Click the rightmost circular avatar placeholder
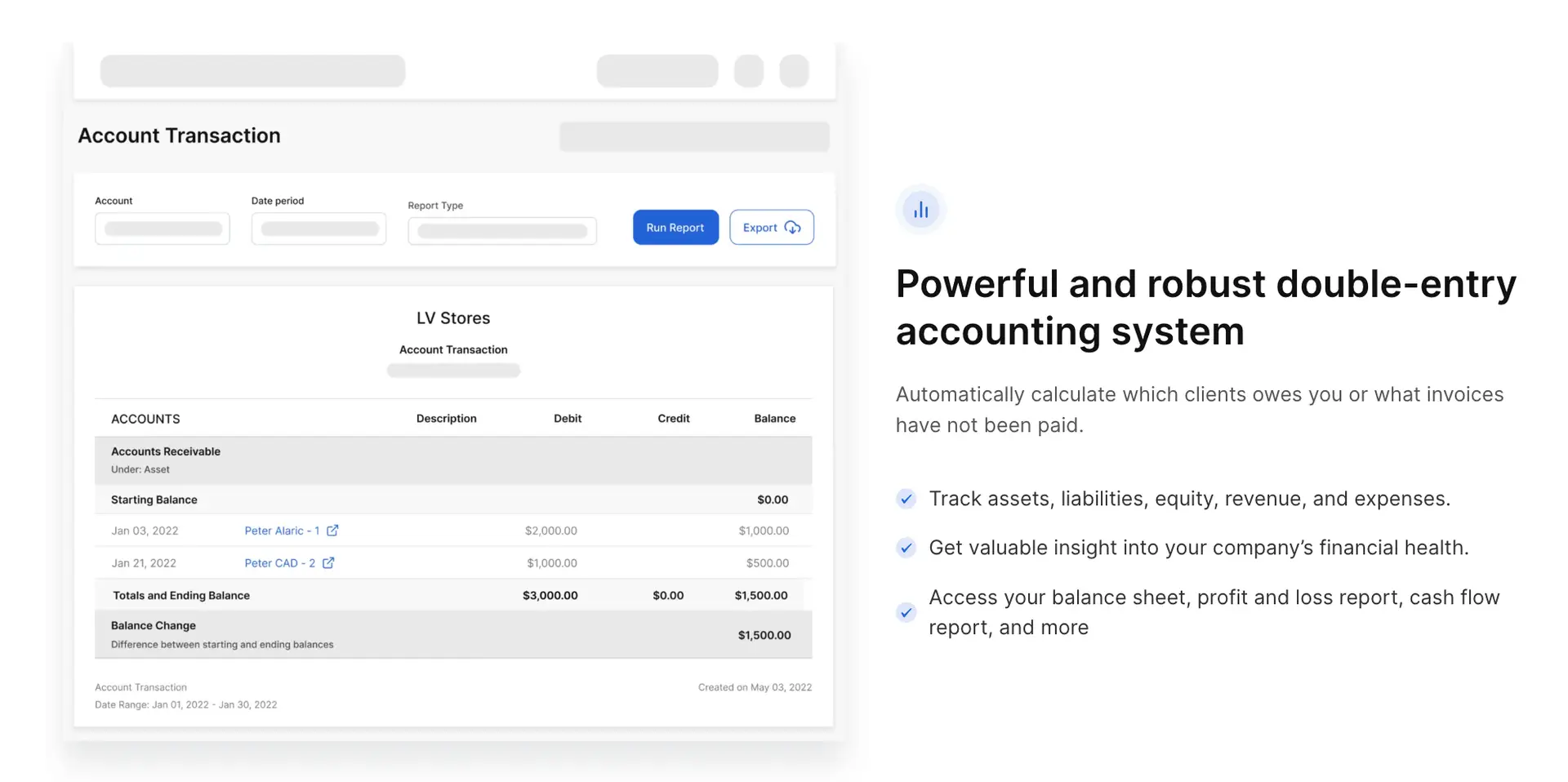 (794, 71)
